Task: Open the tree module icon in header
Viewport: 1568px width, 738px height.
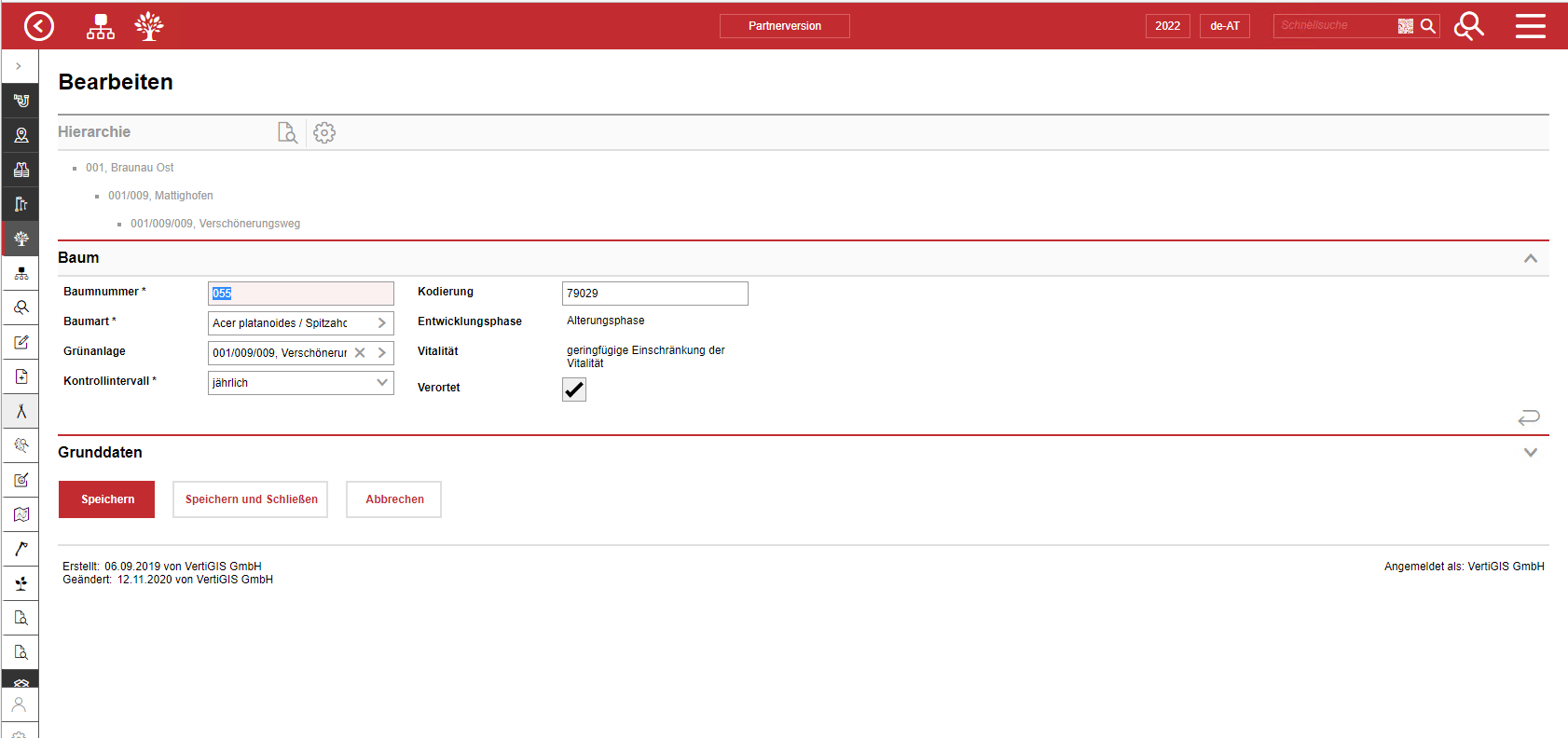Action: point(149,26)
